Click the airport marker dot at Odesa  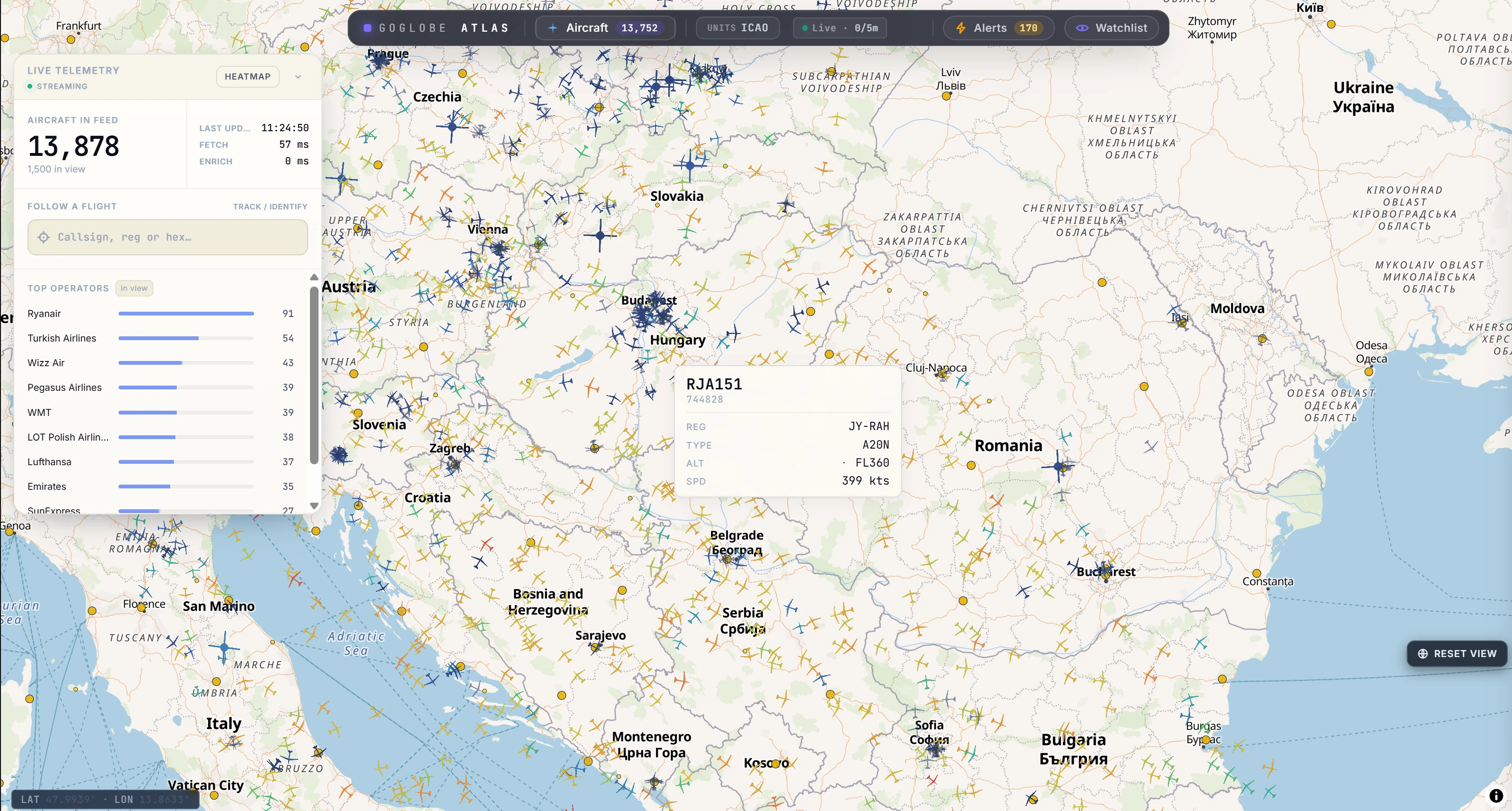[1369, 372]
